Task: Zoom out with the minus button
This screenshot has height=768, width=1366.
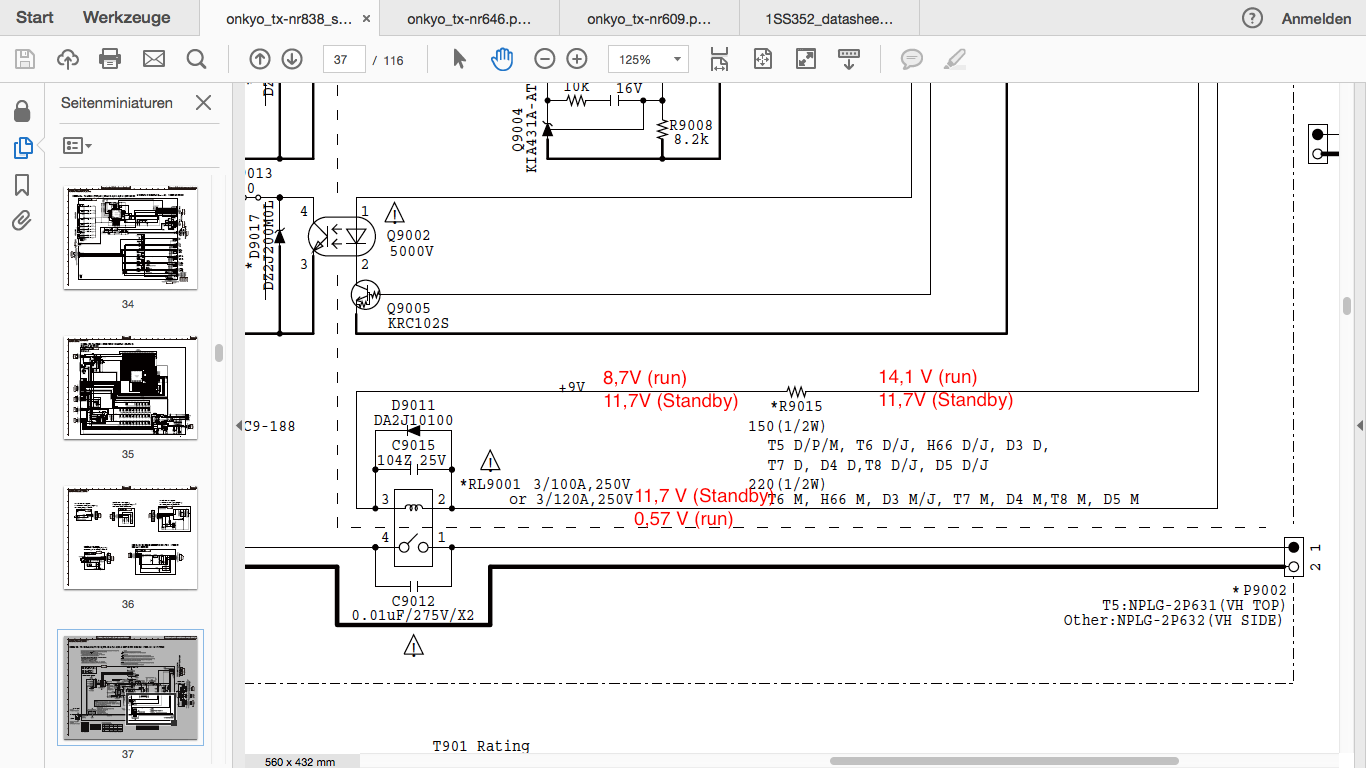Action: pos(544,59)
